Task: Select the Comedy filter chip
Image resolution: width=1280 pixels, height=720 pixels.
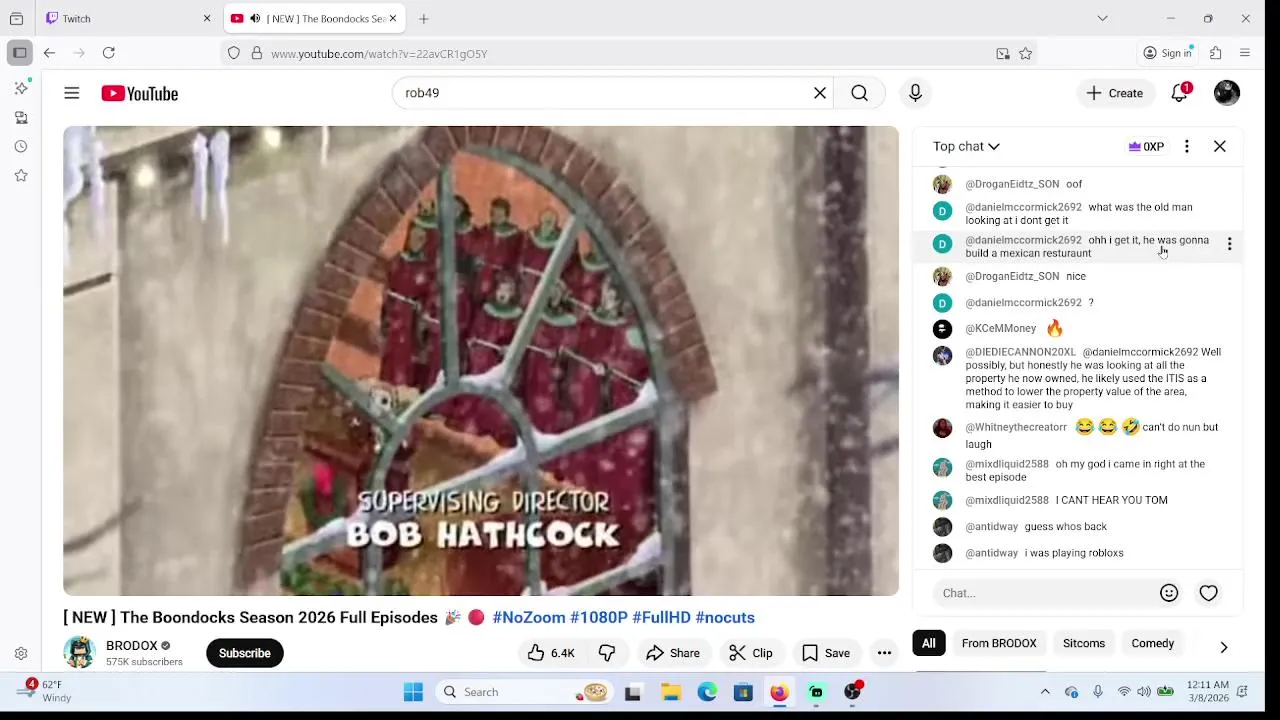Action: pos(1153,643)
